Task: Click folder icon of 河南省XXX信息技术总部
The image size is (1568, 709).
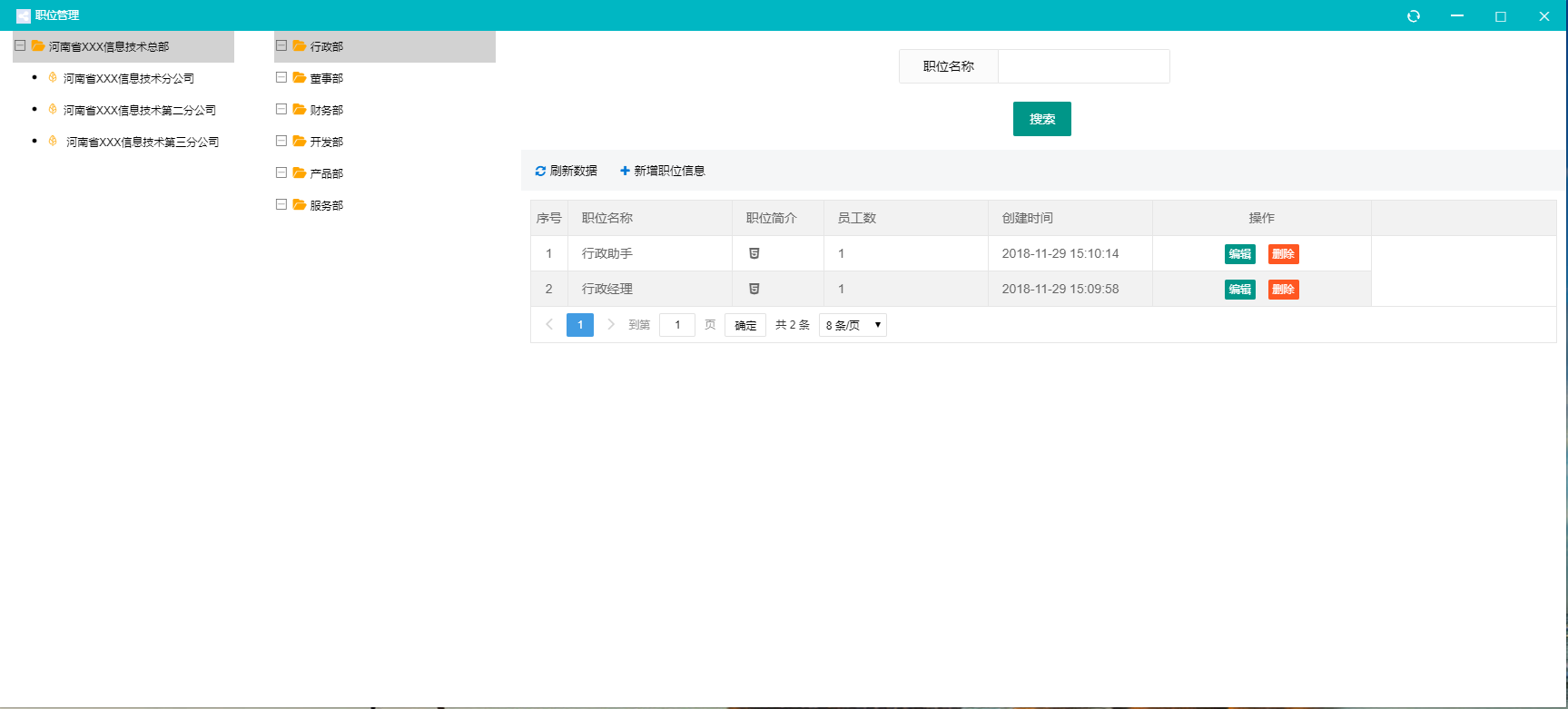Action: tap(38, 45)
